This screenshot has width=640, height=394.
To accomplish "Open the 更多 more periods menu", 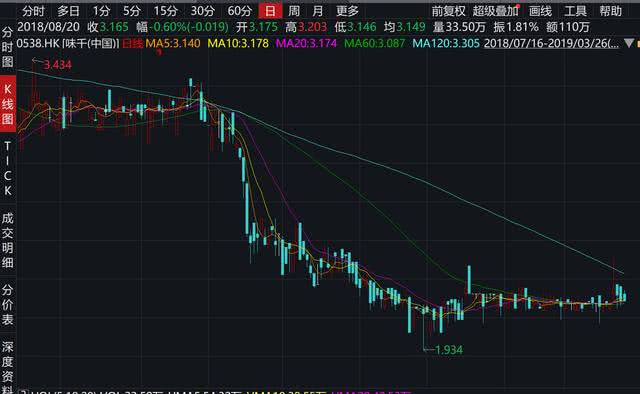I will (x=347, y=11).
